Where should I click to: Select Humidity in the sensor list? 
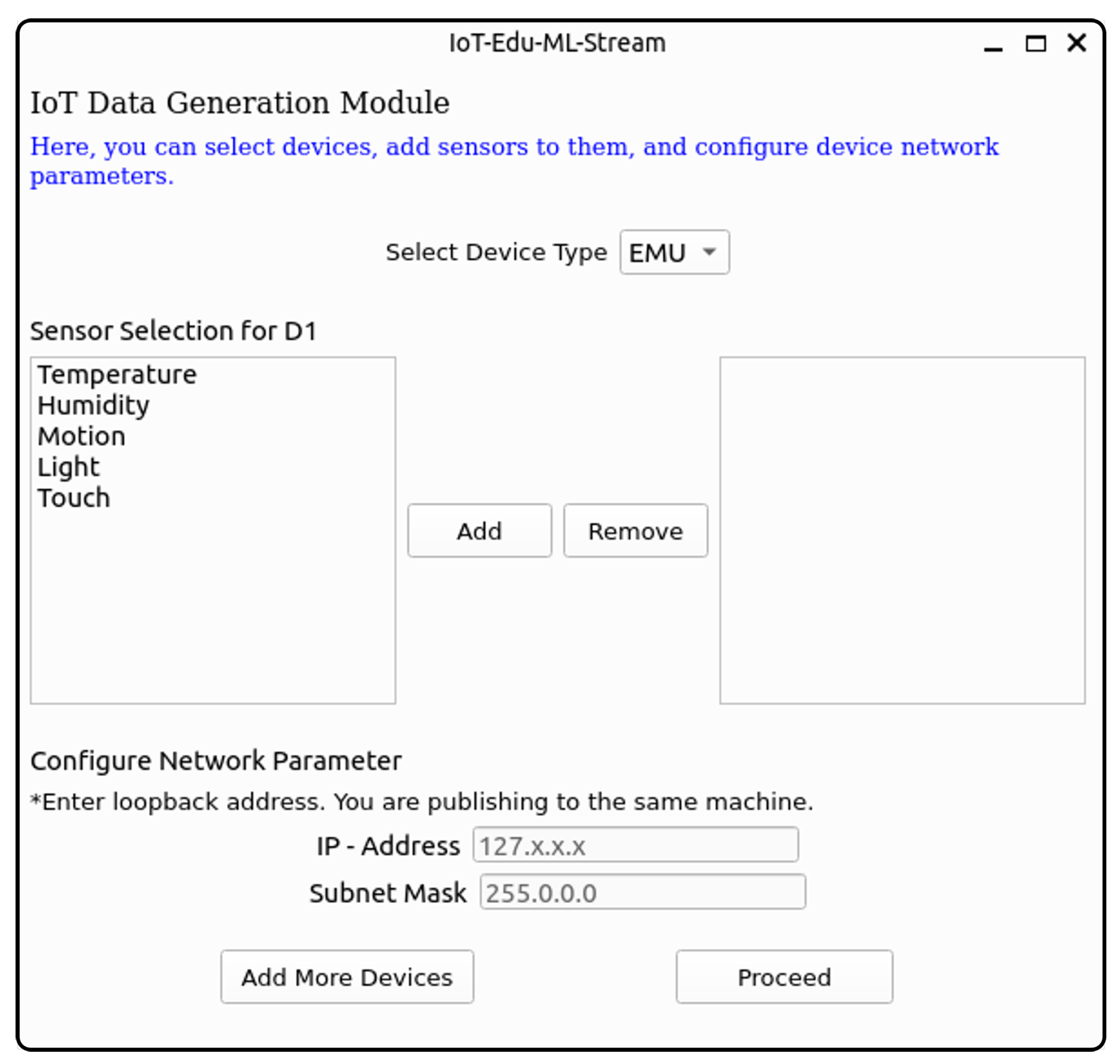pos(94,406)
